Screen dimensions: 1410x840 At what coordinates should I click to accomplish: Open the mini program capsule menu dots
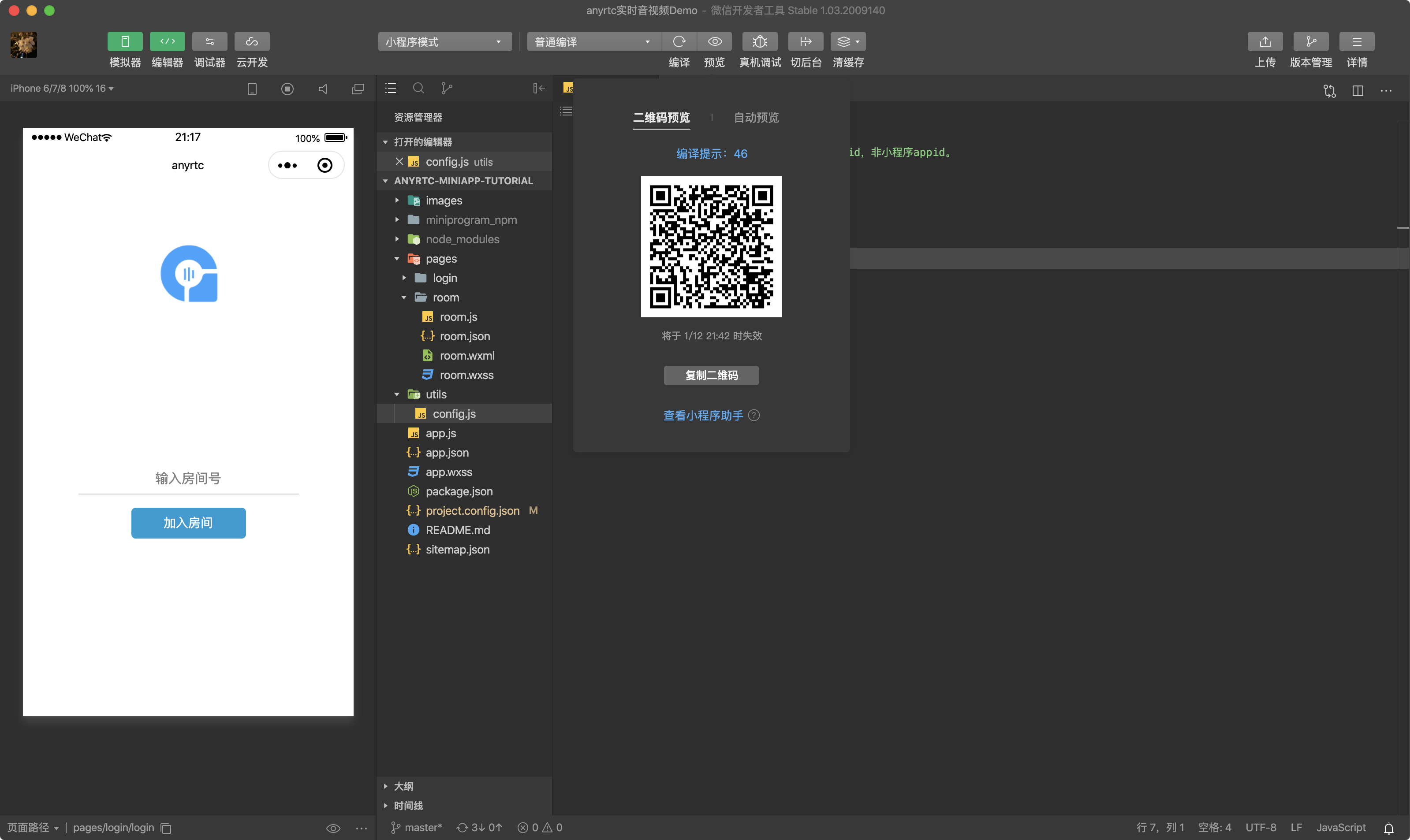(287, 165)
